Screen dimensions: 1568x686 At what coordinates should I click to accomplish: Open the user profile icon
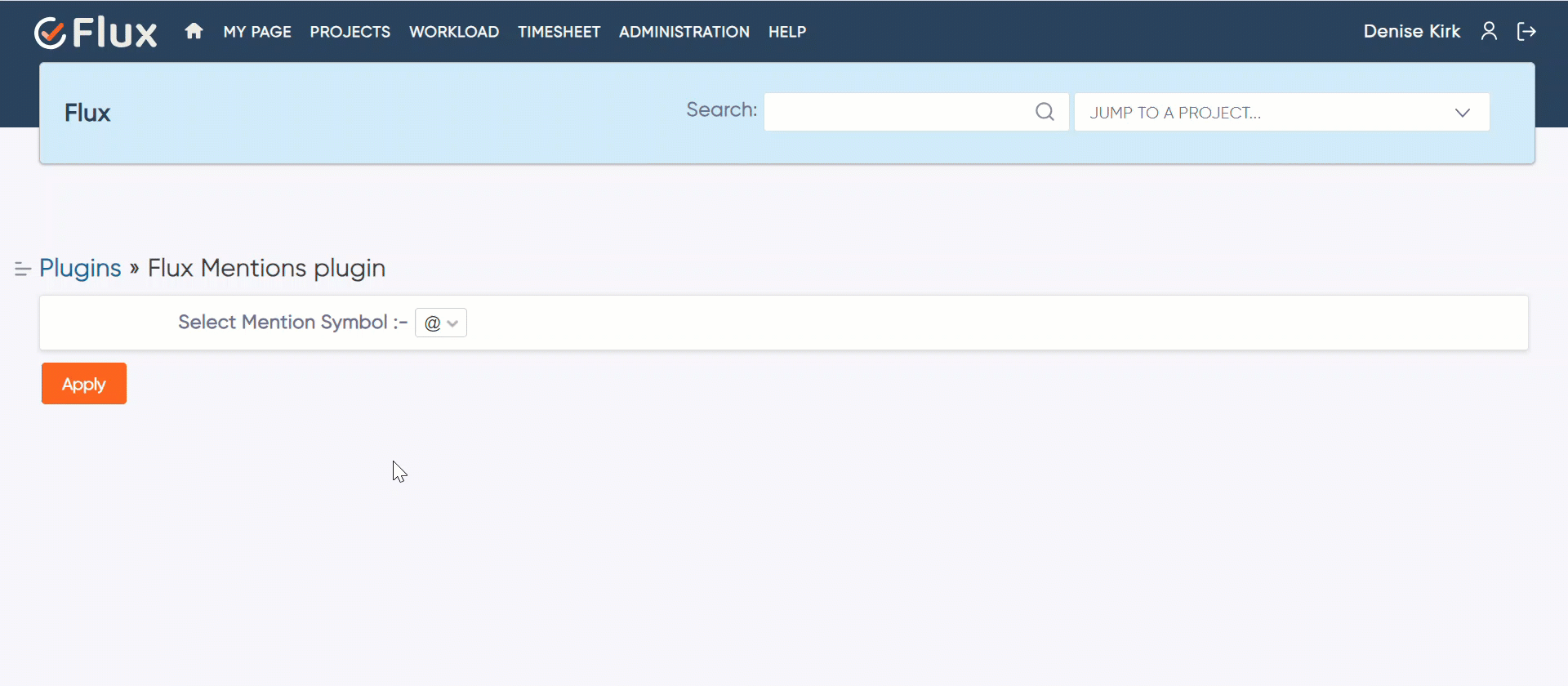pos(1489,31)
